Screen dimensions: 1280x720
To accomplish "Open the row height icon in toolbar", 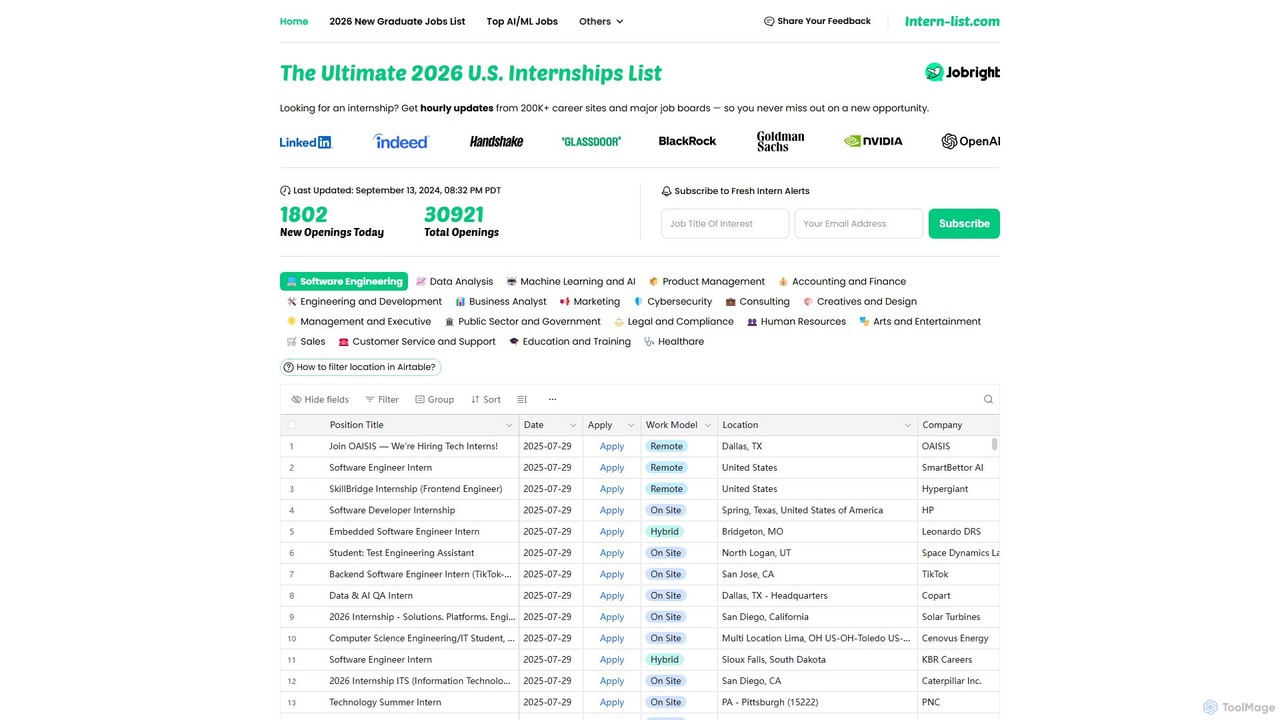I will 522,399.
